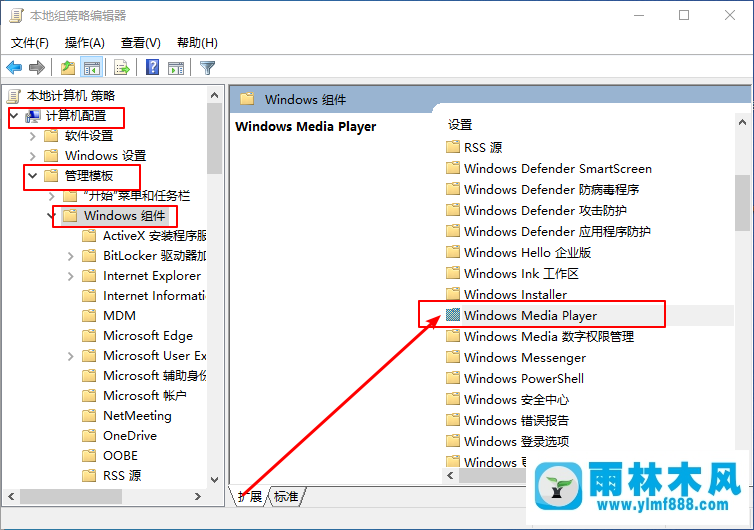Click the left tree vertical scrollbar thumb
Image resolution: width=754 pixels, height=530 pixels.
[x=214, y=139]
